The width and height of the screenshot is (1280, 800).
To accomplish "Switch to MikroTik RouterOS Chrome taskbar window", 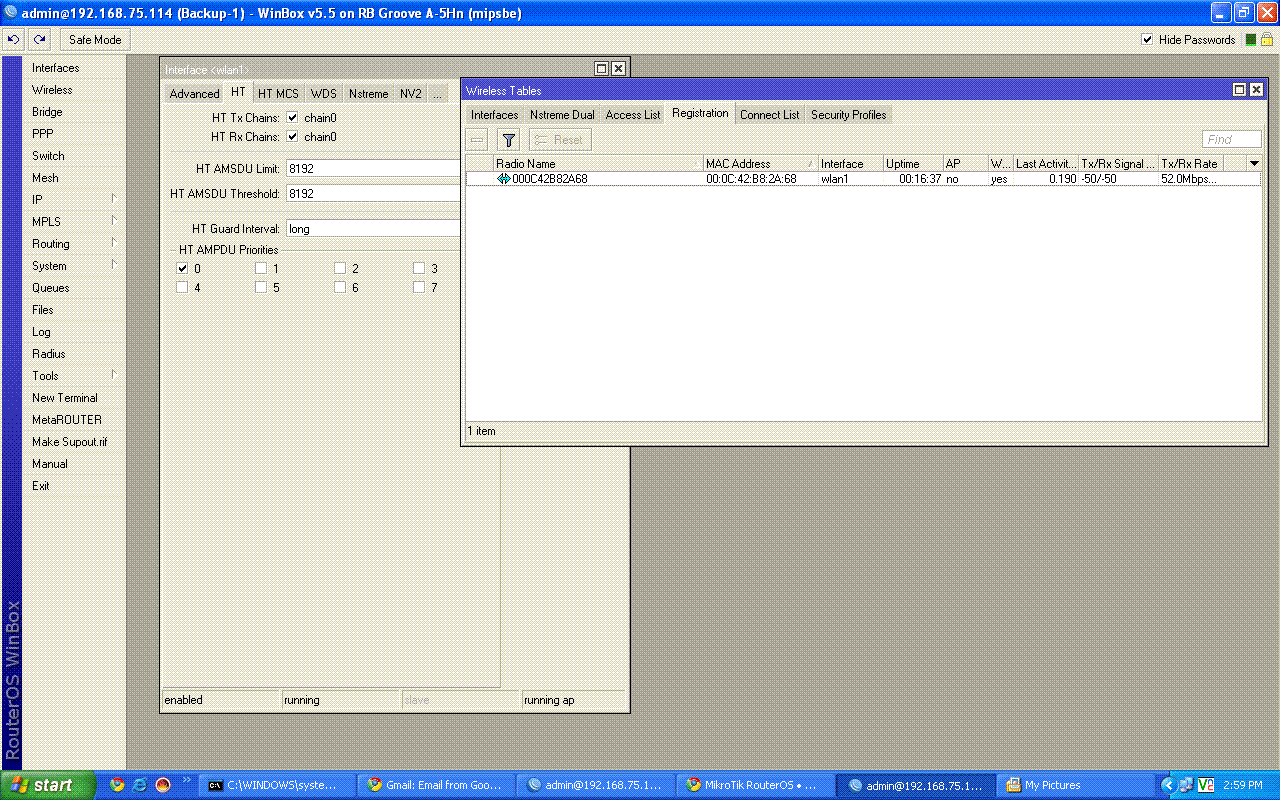I will (756, 785).
